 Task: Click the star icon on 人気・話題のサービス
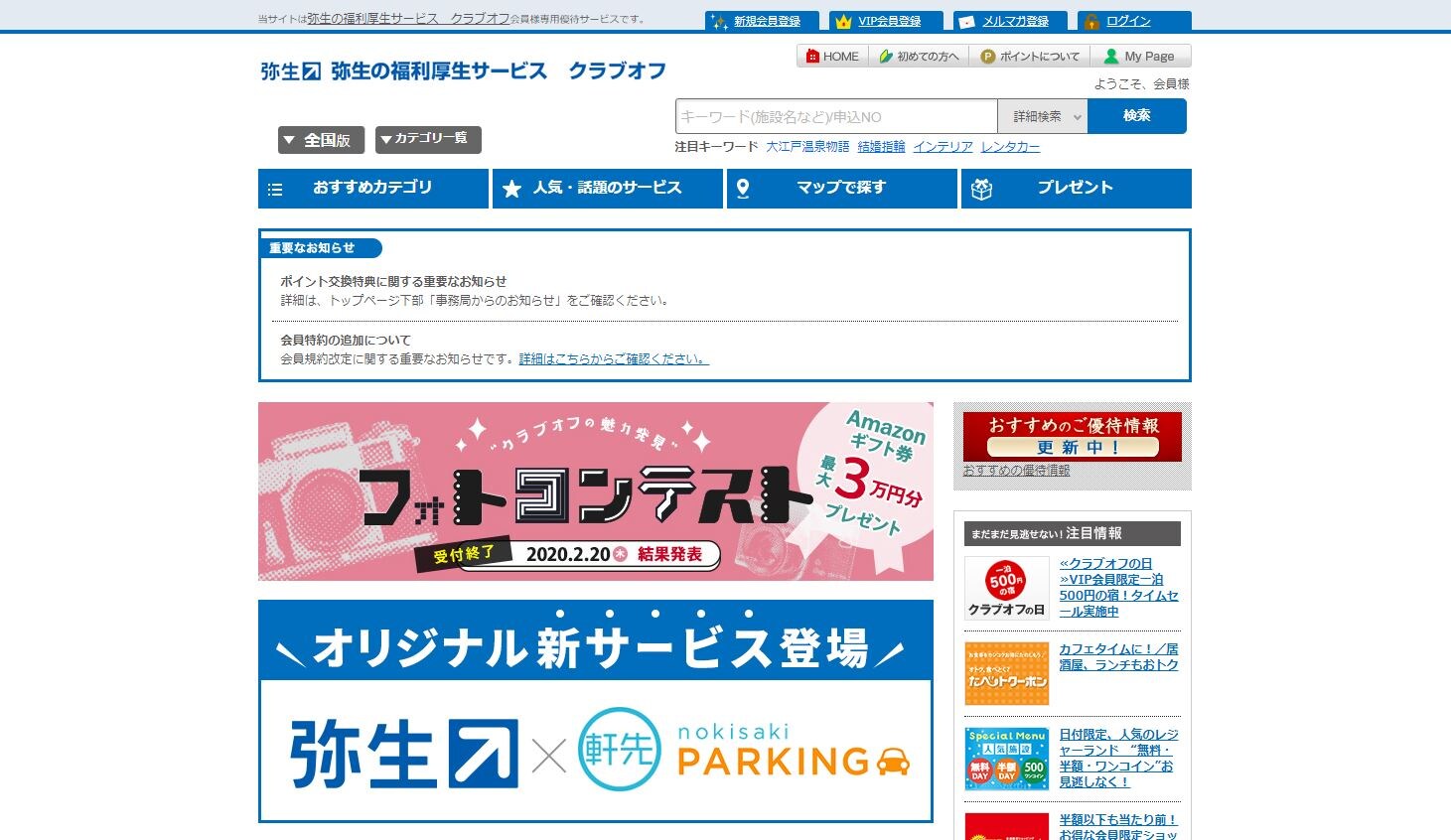(511, 189)
